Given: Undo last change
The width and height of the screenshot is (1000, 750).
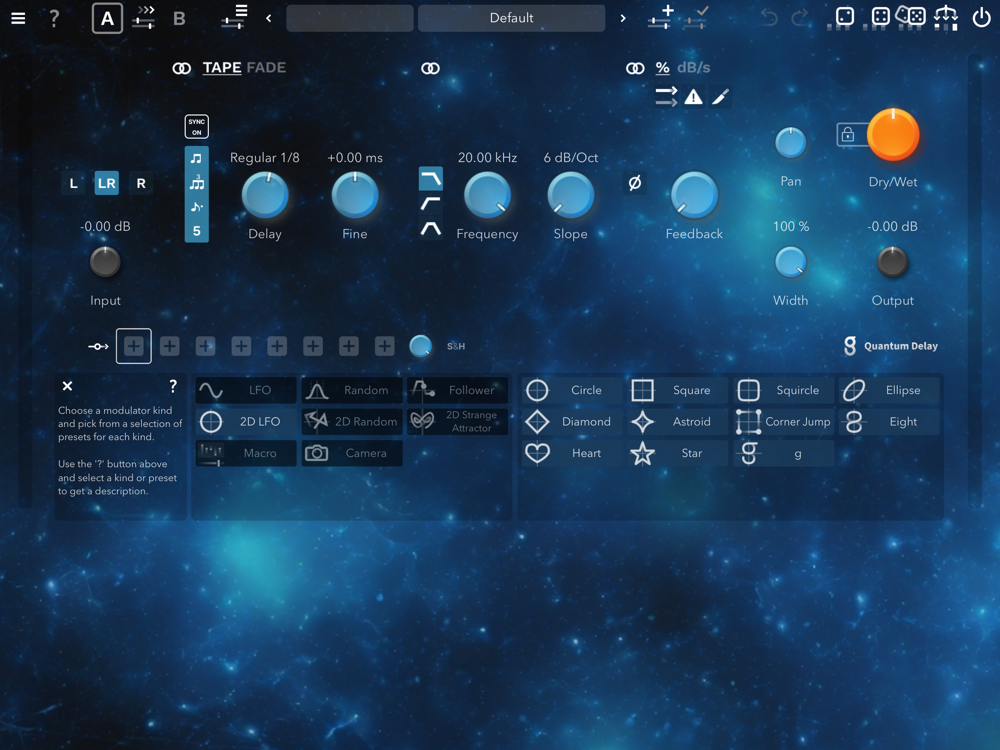Looking at the screenshot, I should [x=769, y=17].
